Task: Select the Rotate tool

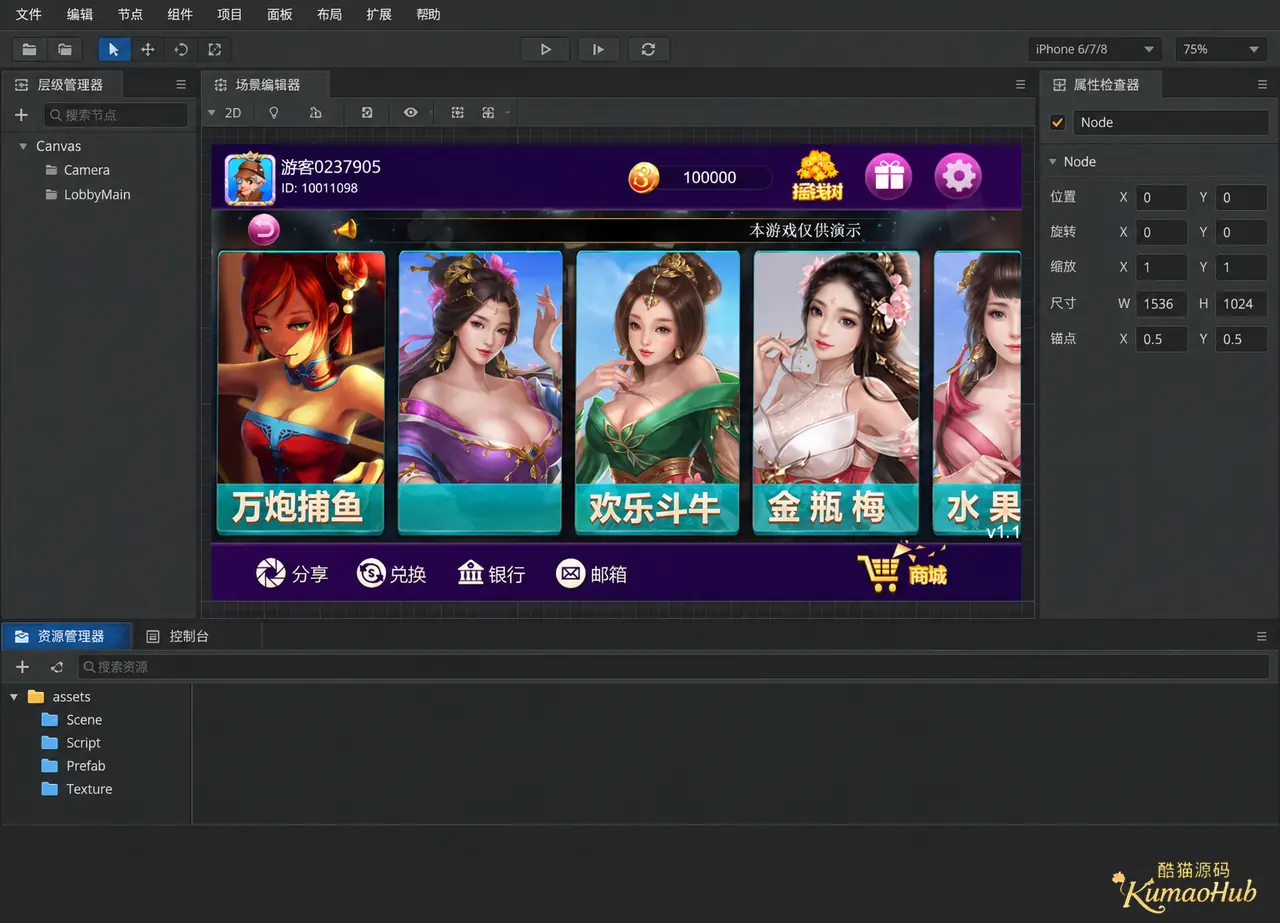Action: point(181,49)
